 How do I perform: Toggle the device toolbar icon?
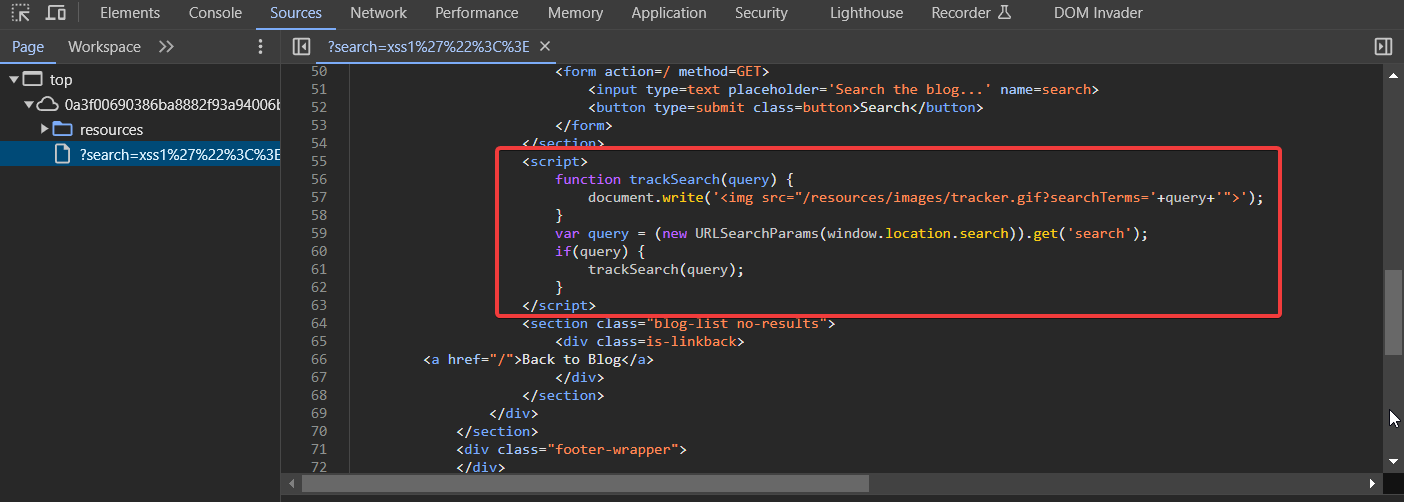[x=56, y=13]
